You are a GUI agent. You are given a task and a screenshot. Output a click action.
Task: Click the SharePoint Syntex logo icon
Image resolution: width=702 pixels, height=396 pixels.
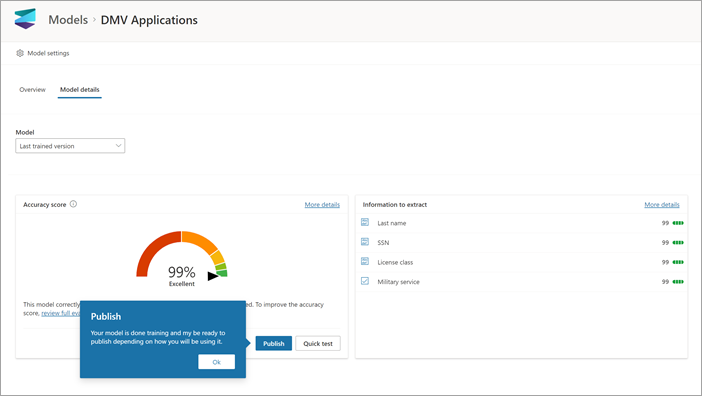pos(25,19)
